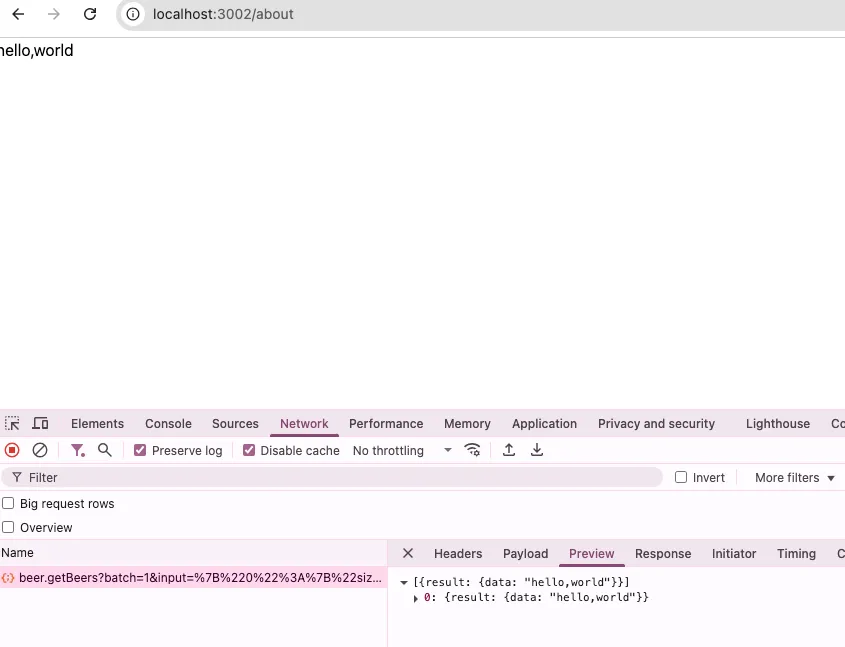Screen dimensions: 845x647
Task: Uncheck the Disable cache checkbox
Action: click(x=249, y=450)
